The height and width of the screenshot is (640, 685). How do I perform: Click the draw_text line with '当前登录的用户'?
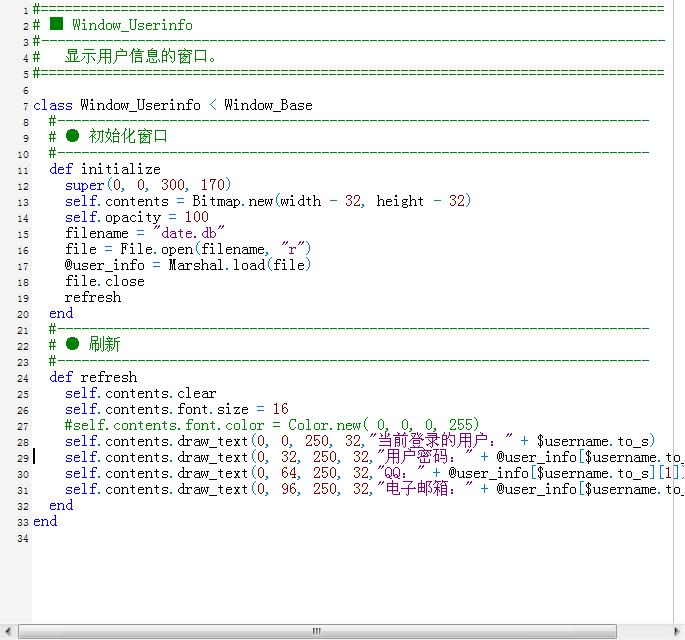coord(360,441)
